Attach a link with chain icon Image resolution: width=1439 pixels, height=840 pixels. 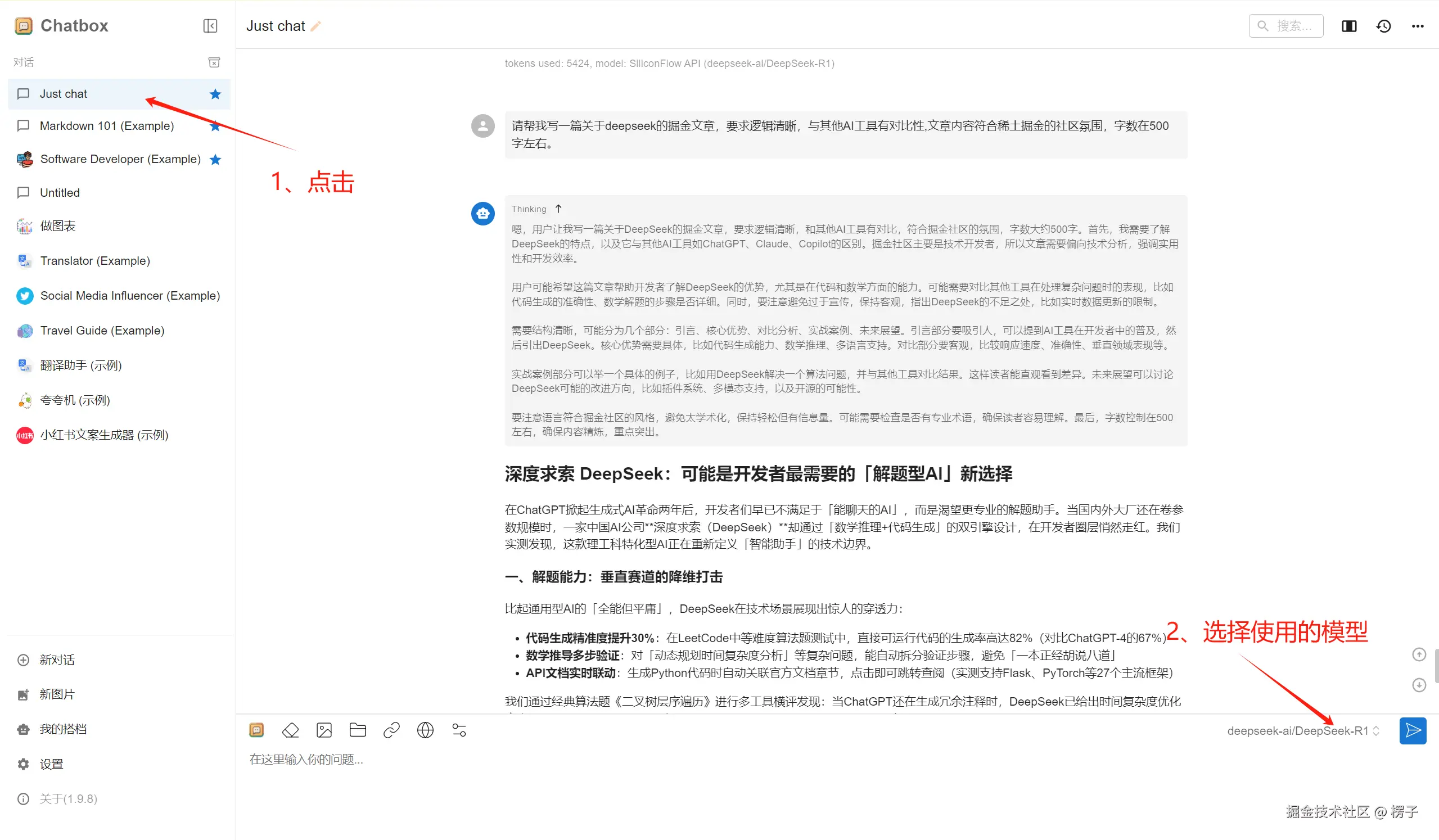click(392, 730)
